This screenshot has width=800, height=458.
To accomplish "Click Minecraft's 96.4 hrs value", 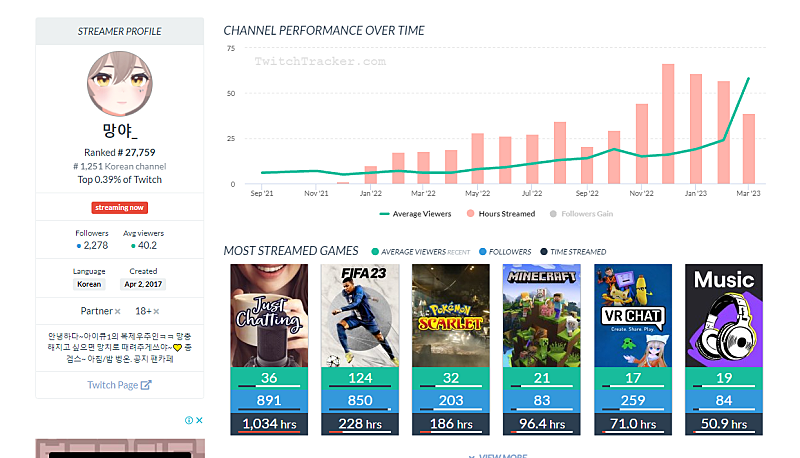I will 541,424.
